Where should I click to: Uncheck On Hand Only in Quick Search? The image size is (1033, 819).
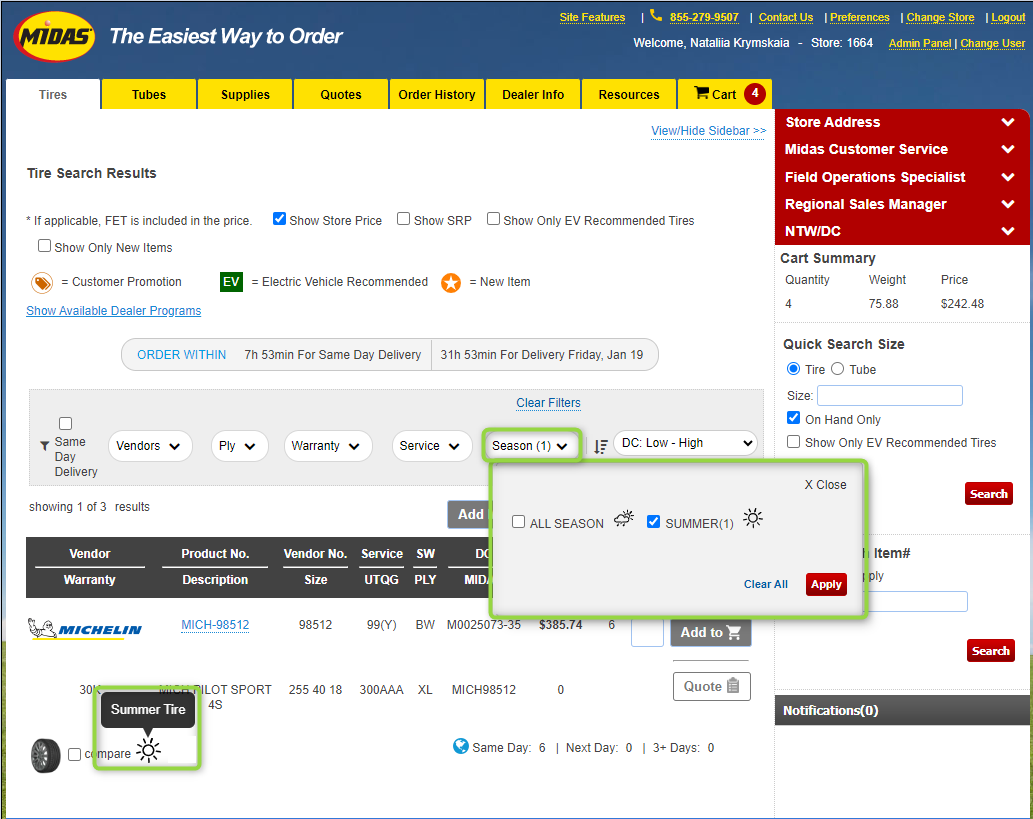[793, 418]
